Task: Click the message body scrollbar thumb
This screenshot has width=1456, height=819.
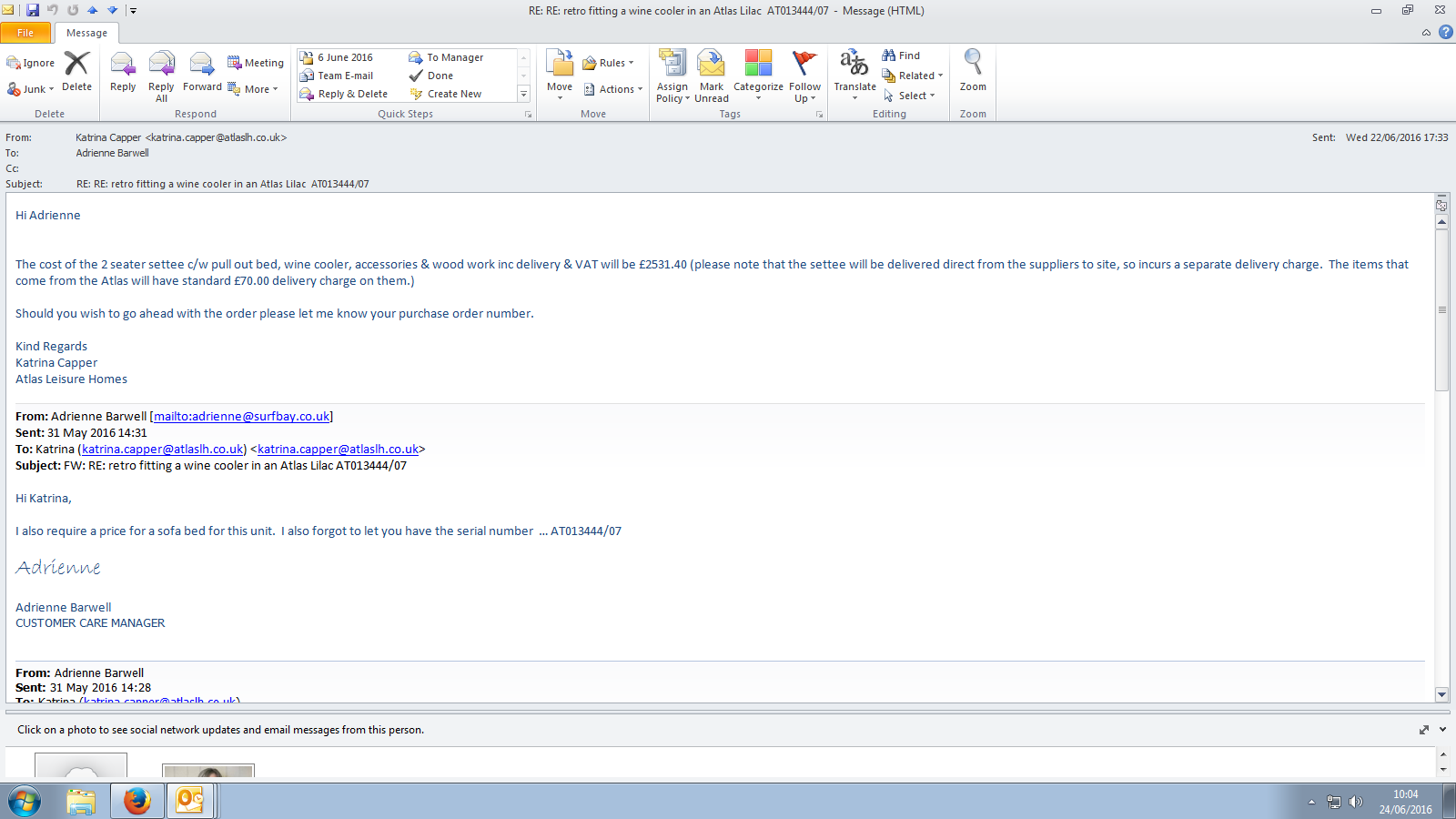Action: click(x=1441, y=309)
